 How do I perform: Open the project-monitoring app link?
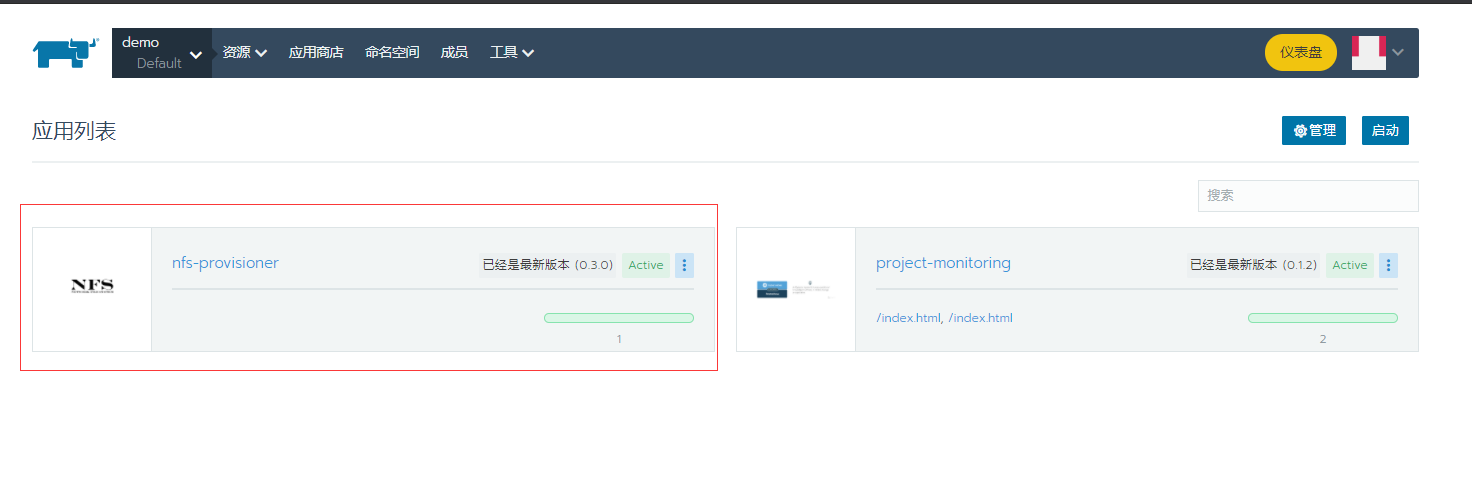pos(943,263)
